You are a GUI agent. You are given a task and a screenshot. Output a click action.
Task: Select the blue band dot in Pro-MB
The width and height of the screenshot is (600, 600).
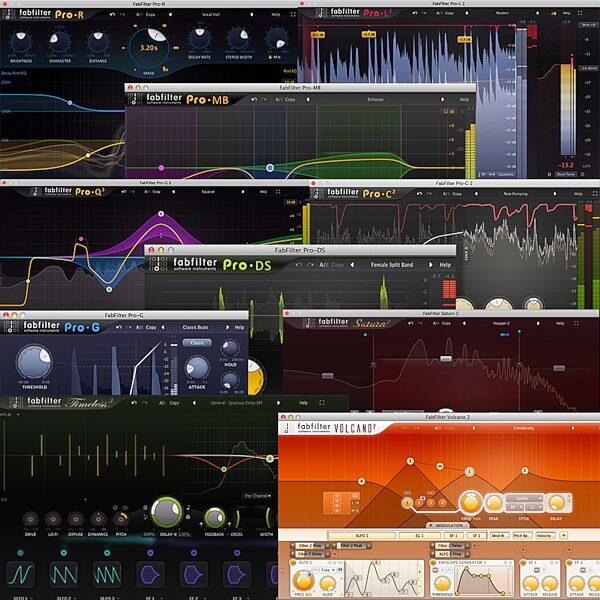pos(270,168)
